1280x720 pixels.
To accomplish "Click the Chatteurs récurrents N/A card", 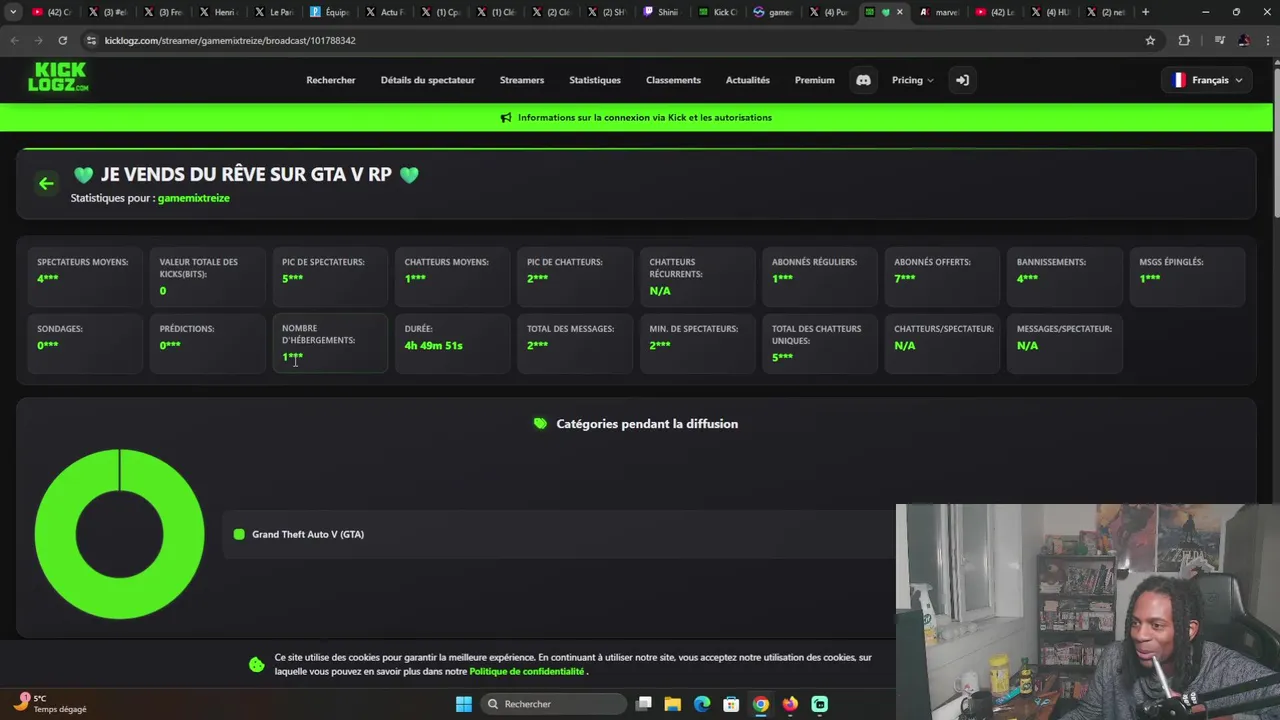I will click(697, 277).
